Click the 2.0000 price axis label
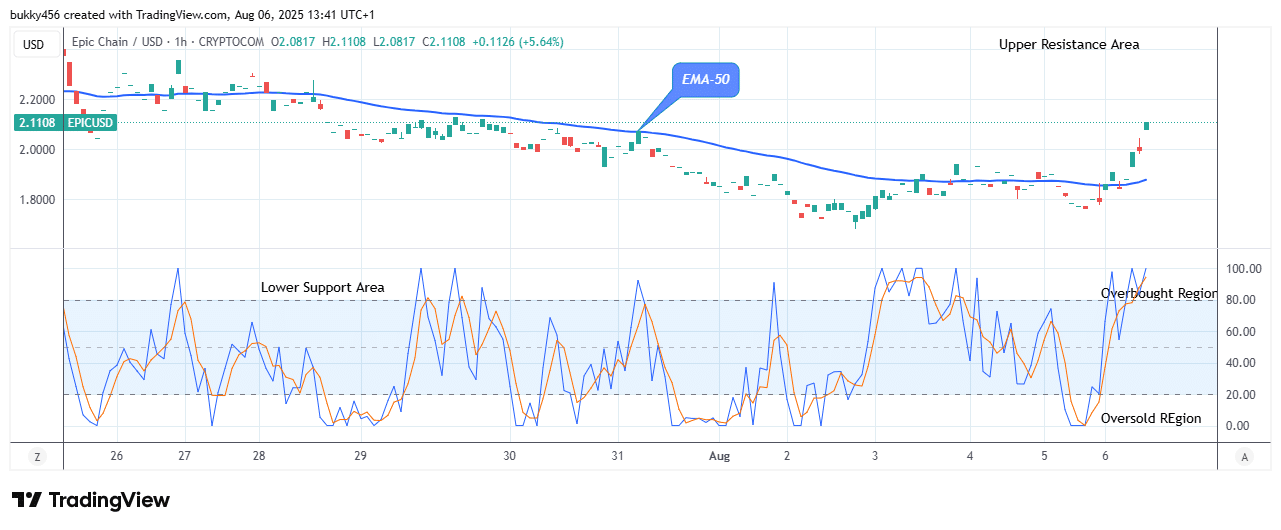The image size is (1281, 530). point(37,150)
